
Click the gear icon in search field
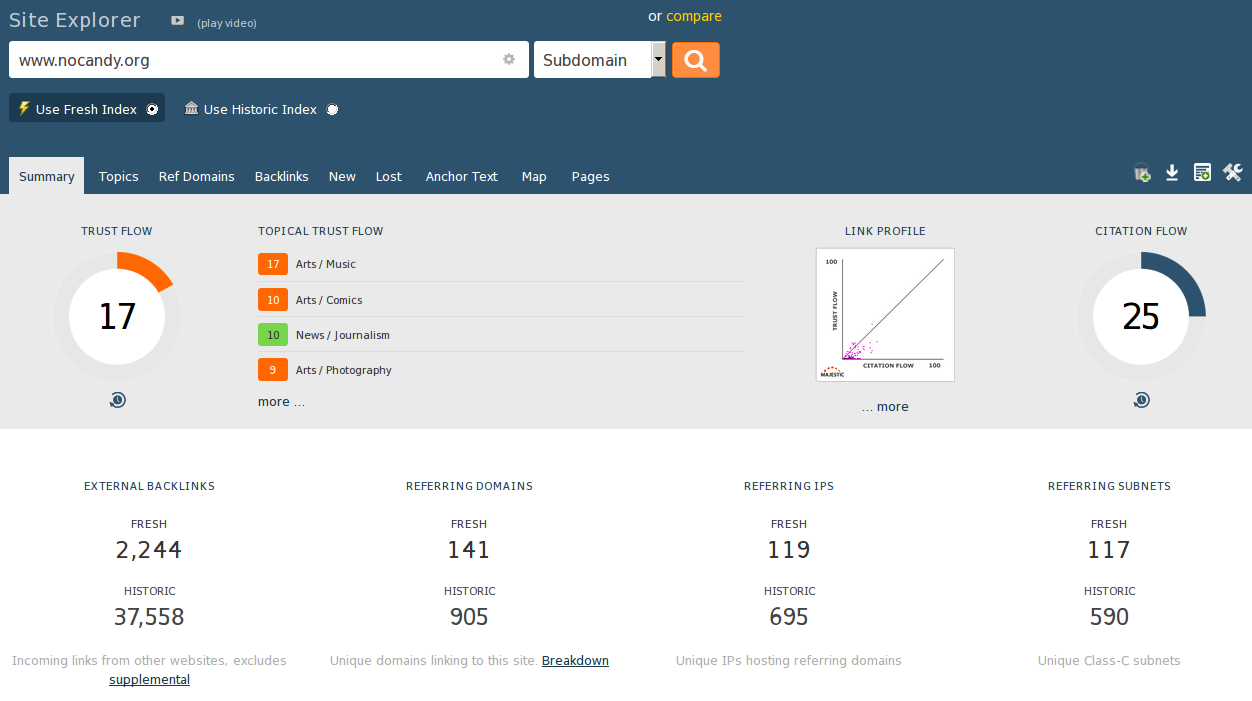(x=509, y=59)
